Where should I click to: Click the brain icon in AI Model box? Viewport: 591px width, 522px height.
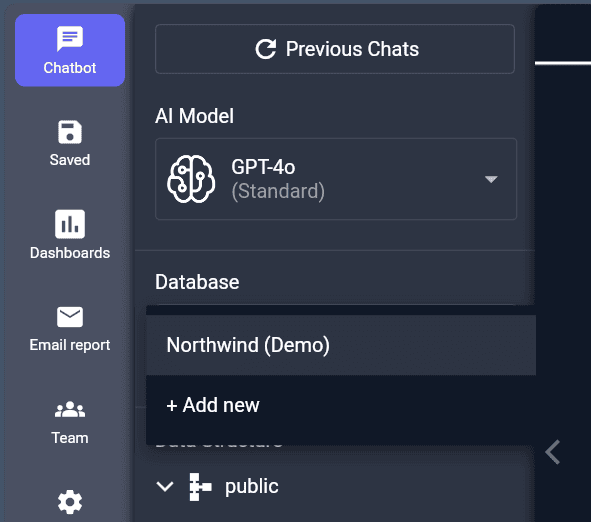coord(191,179)
